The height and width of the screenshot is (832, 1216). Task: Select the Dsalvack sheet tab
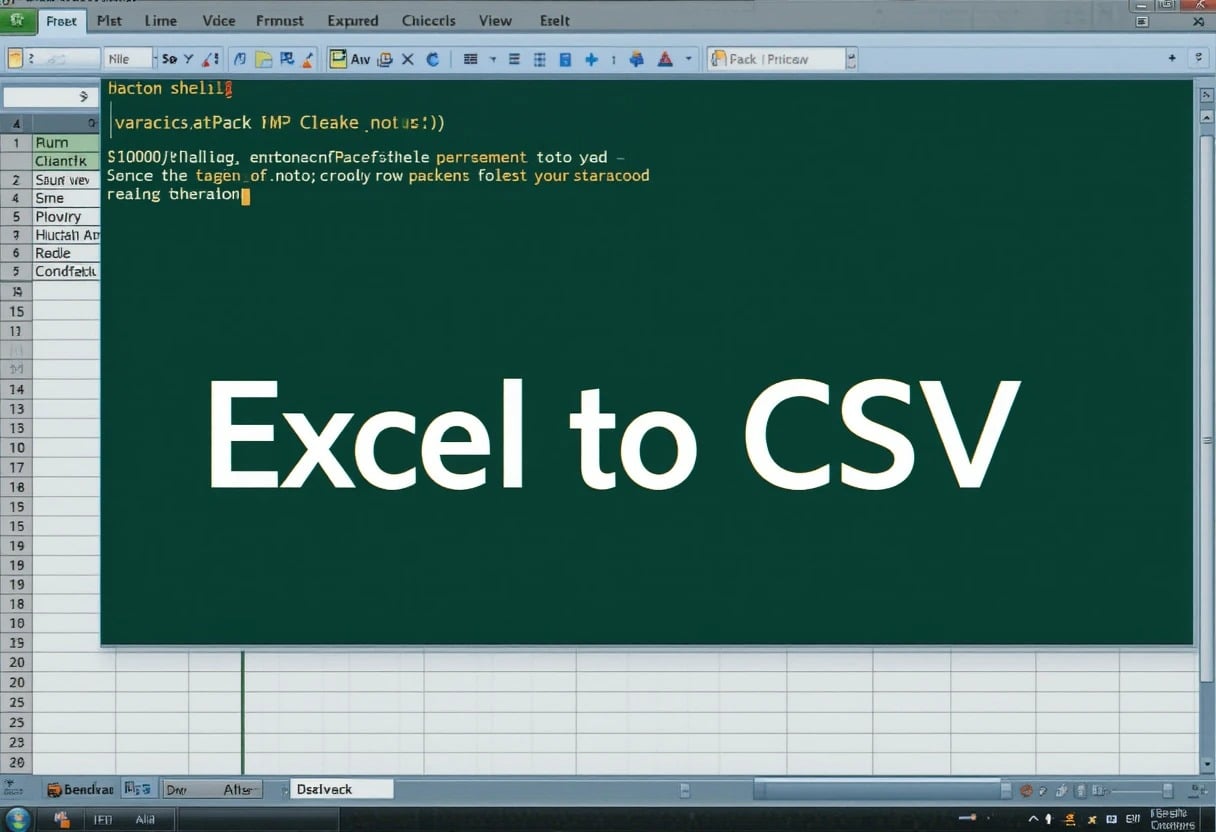click(x=340, y=789)
